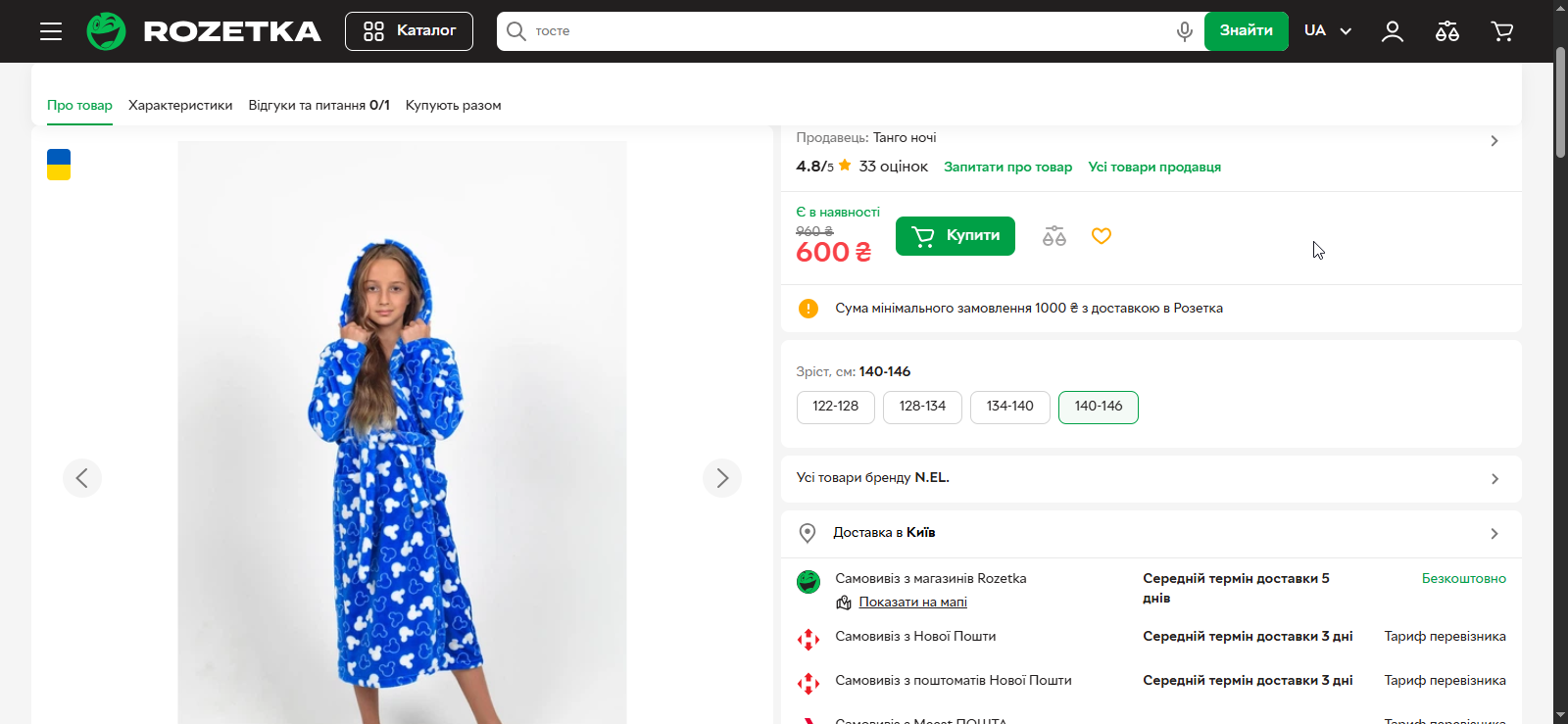This screenshot has height=724, width=1568.
Task: Select size 128-134
Action: coord(922,407)
